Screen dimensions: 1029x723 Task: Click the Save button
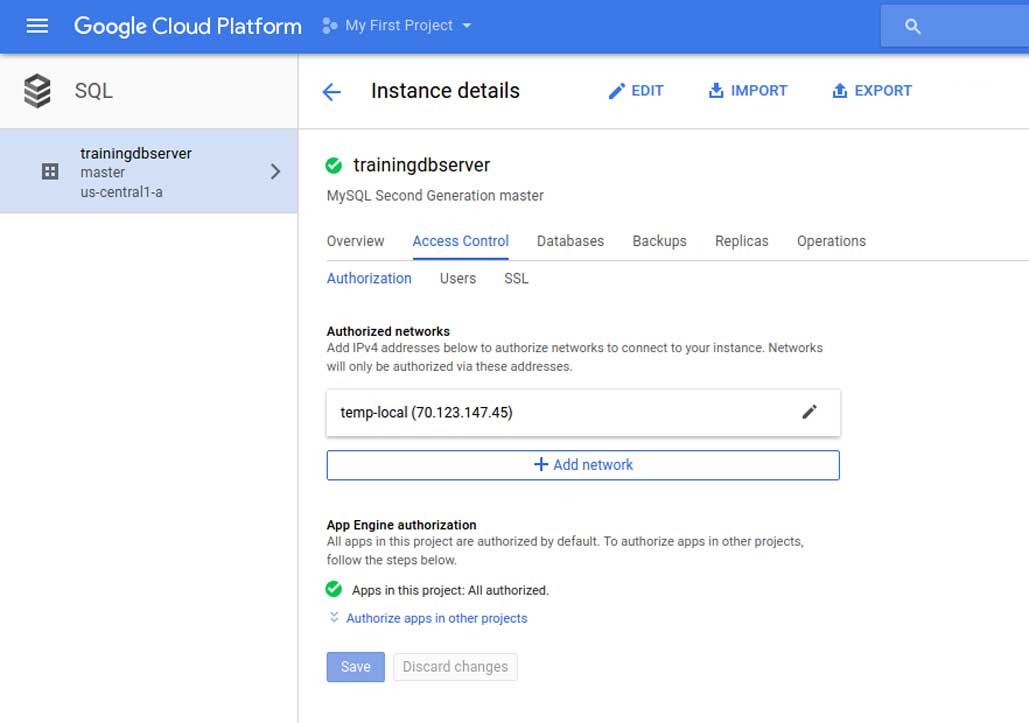356,667
